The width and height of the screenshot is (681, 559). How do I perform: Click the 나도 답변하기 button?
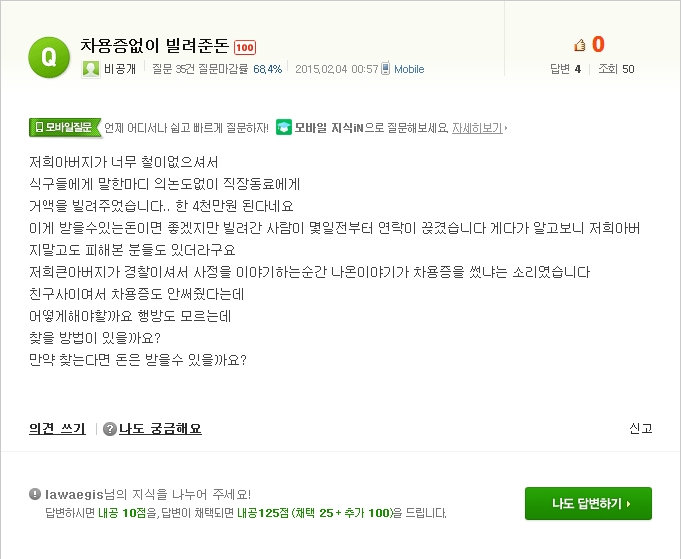pos(588,503)
